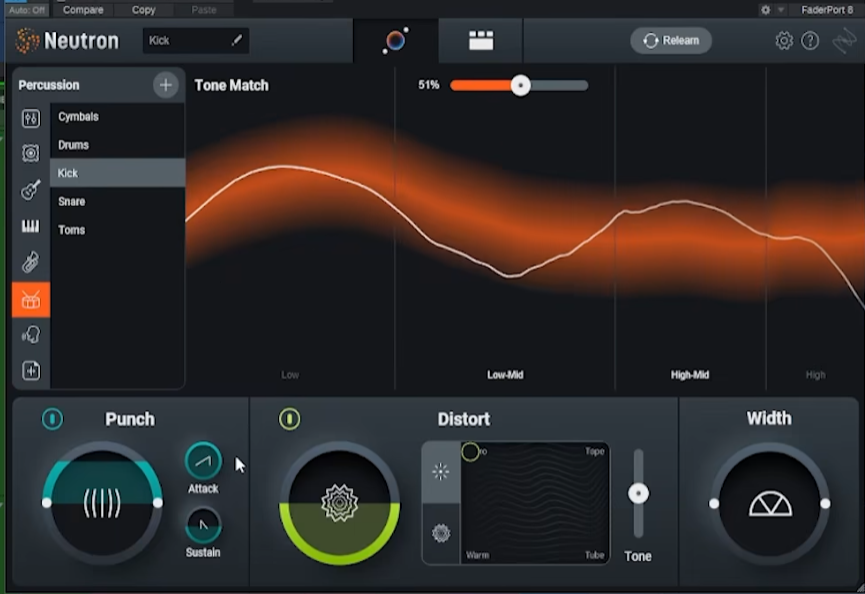Click the Percussion category heading

point(49,85)
